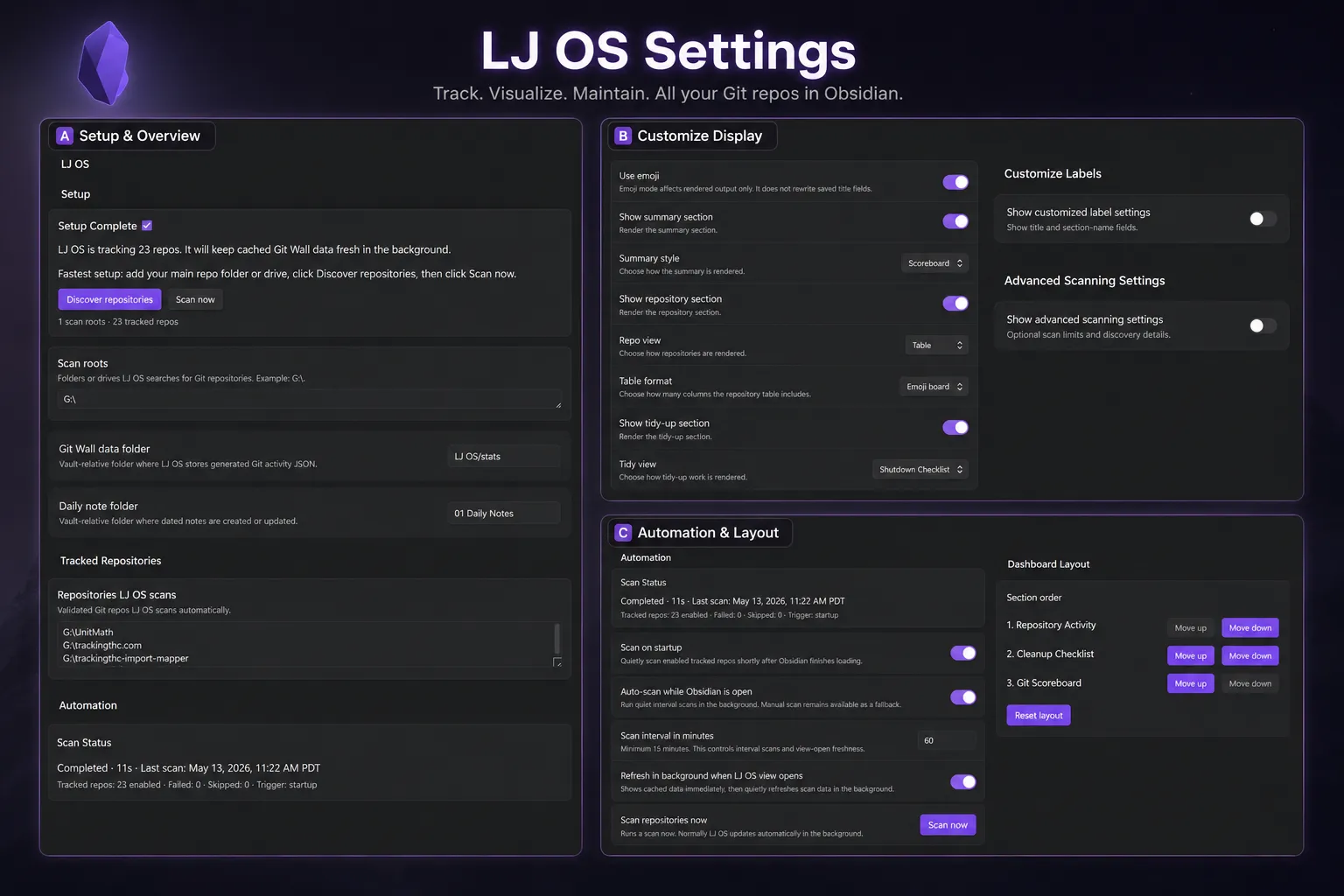Image resolution: width=1344 pixels, height=896 pixels.
Task: Click "2. Cleanup Checklist" label
Action: tap(1050, 654)
